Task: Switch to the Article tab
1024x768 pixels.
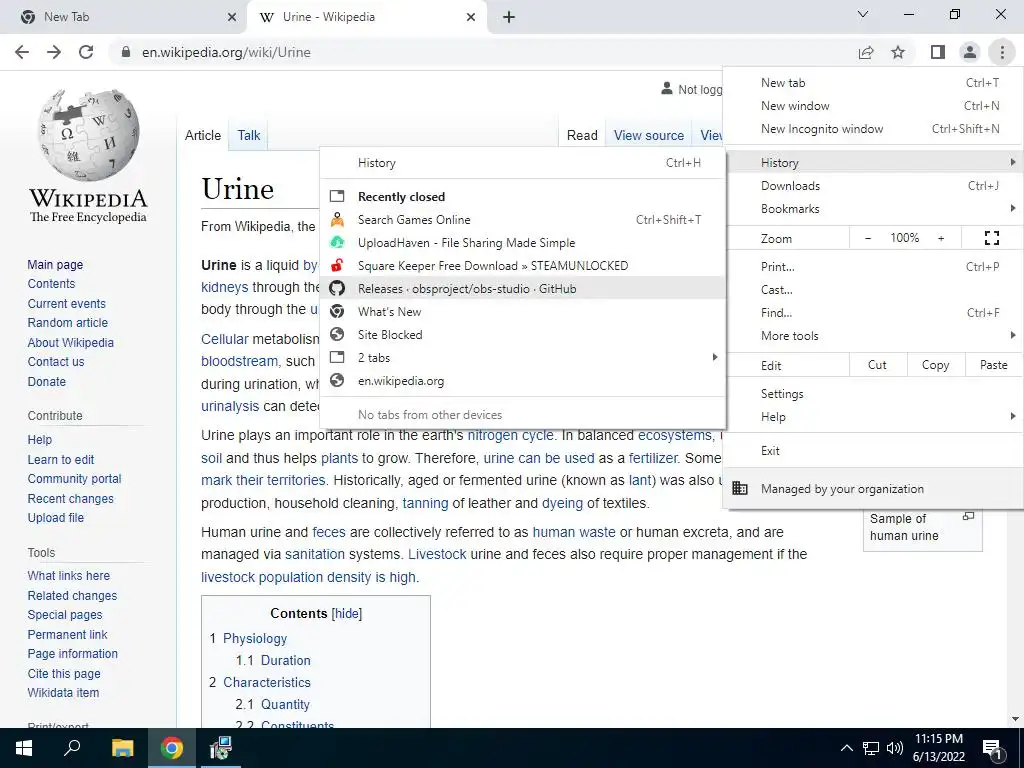Action: [x=203, y=135]
